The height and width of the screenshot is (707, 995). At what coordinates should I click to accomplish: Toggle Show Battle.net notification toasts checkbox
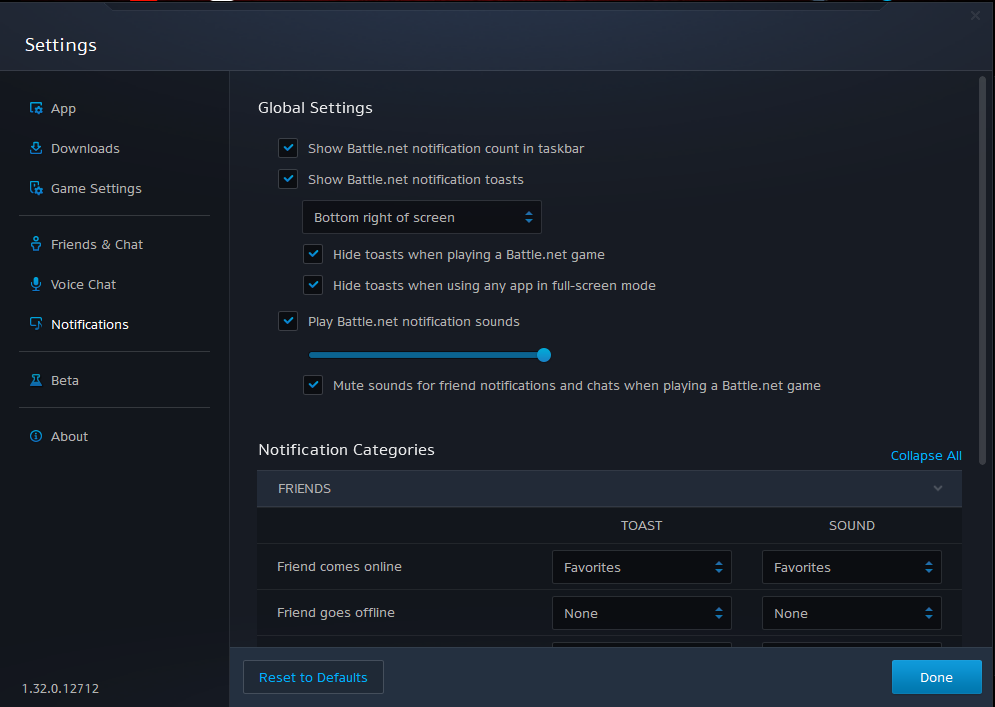[288, 179]
